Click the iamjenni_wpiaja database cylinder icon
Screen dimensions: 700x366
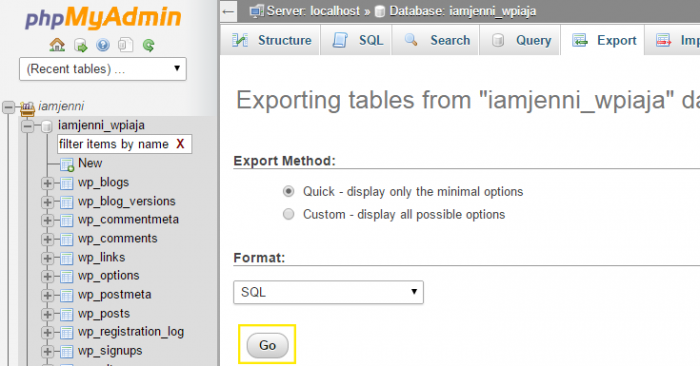pyautogui.click(x=47, y=126)
